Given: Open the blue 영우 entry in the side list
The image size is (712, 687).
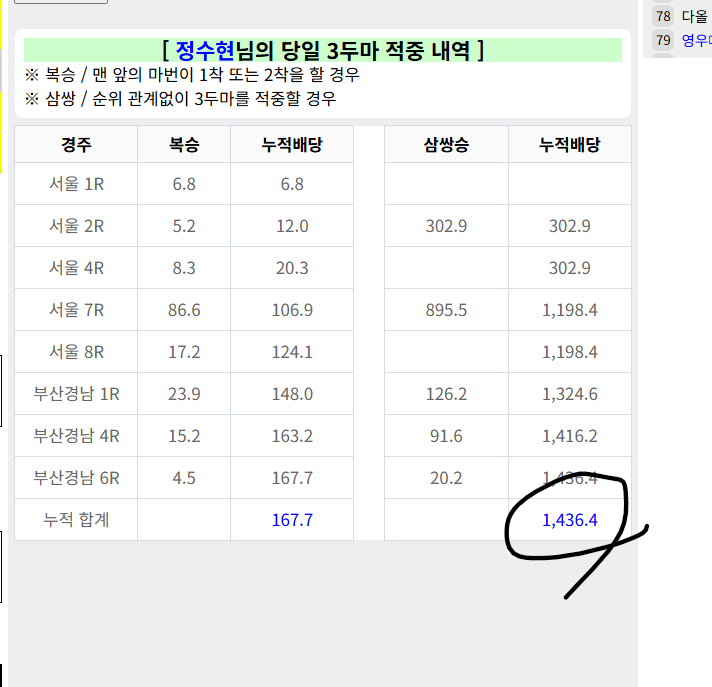Looking at the screenshot, I should (x=696, y=40).
